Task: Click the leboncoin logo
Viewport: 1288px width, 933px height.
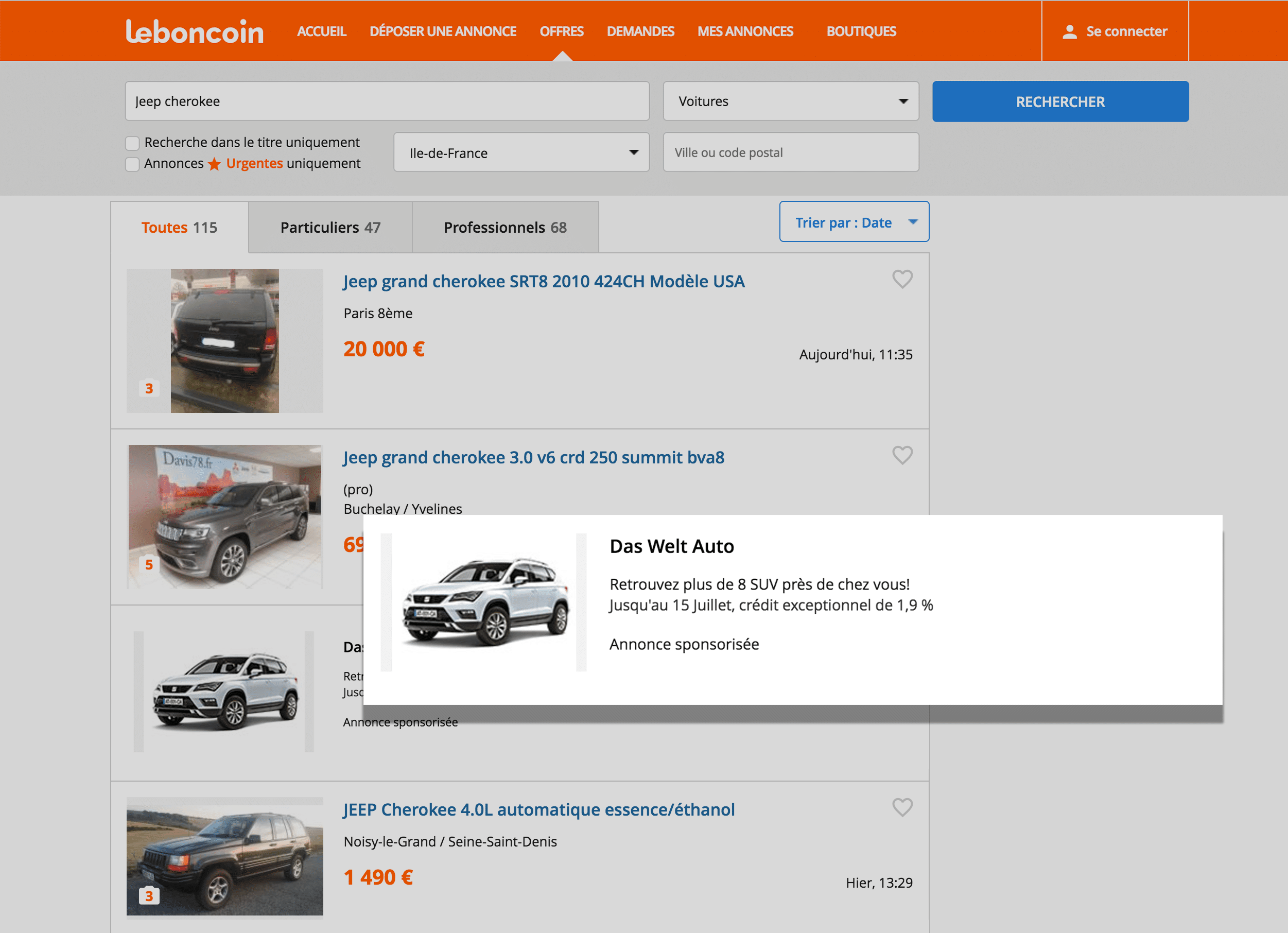Action: click(x=194, y=32)
